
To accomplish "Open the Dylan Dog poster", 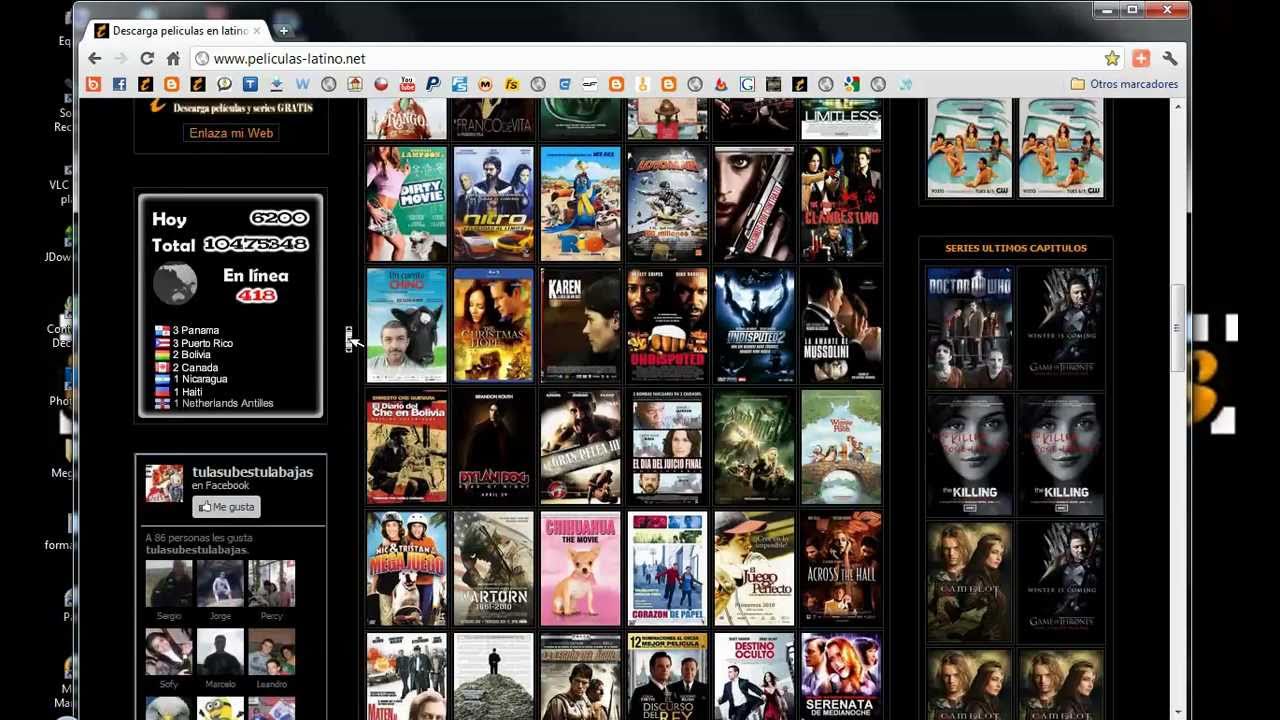I will pos(493,447).
